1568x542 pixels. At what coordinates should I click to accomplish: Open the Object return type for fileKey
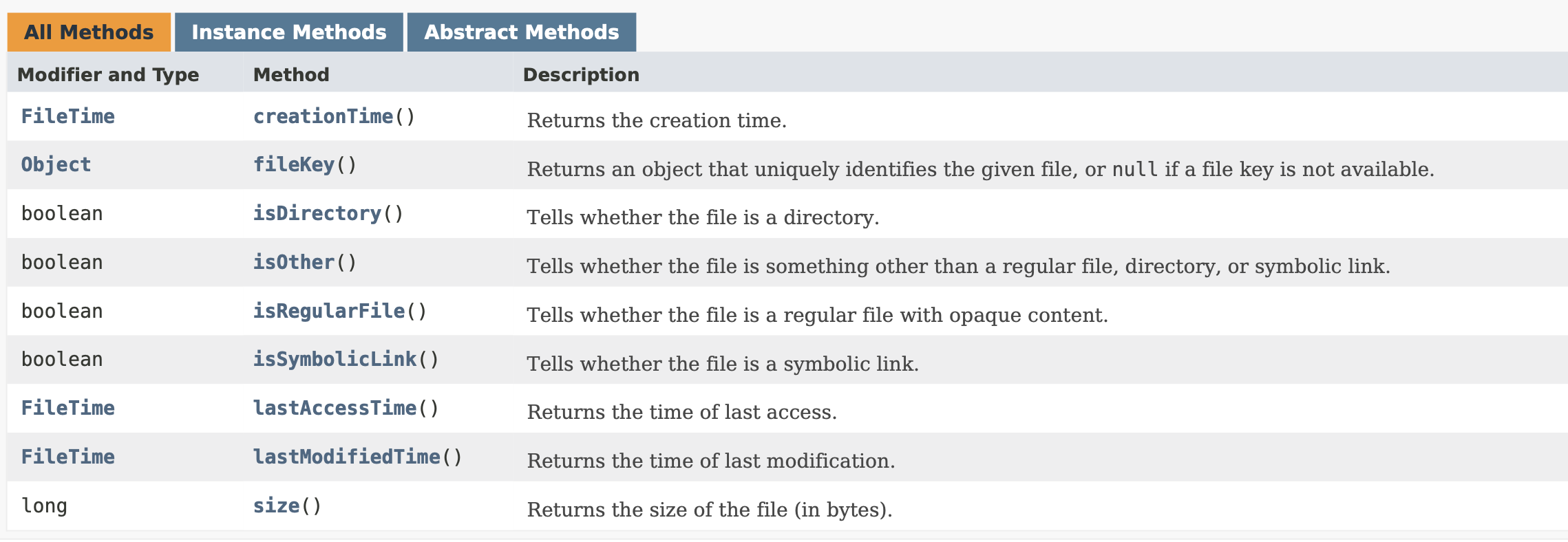[54, 165]
